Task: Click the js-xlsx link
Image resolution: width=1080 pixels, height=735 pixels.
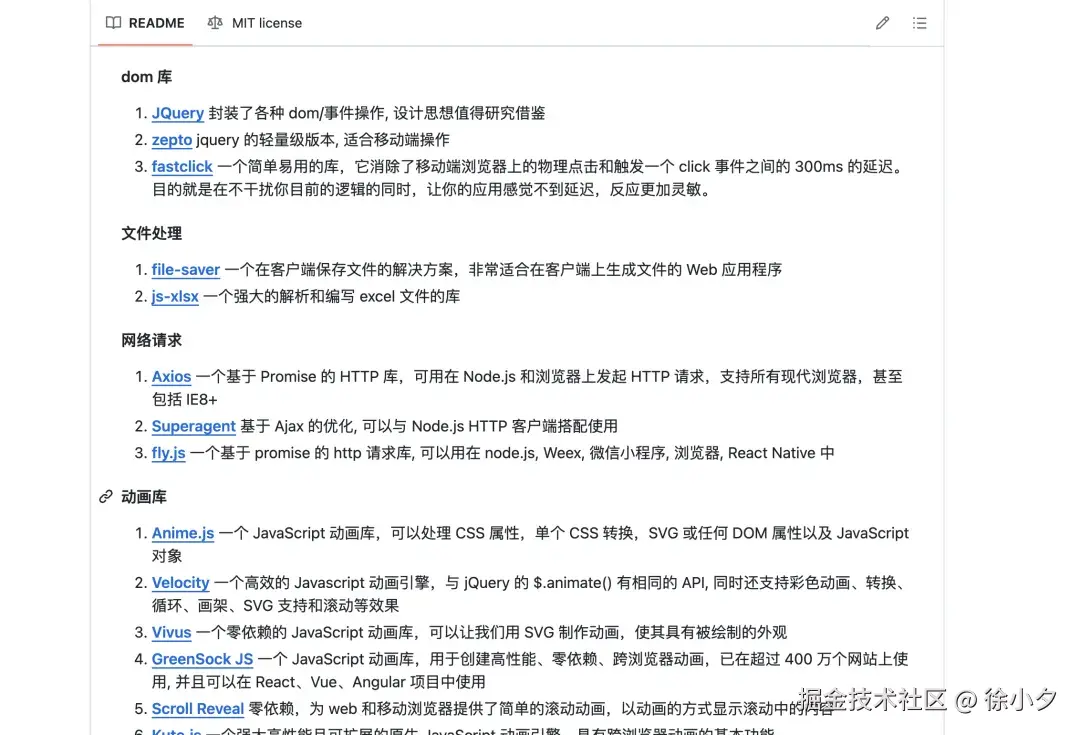Action: point(175,296)
